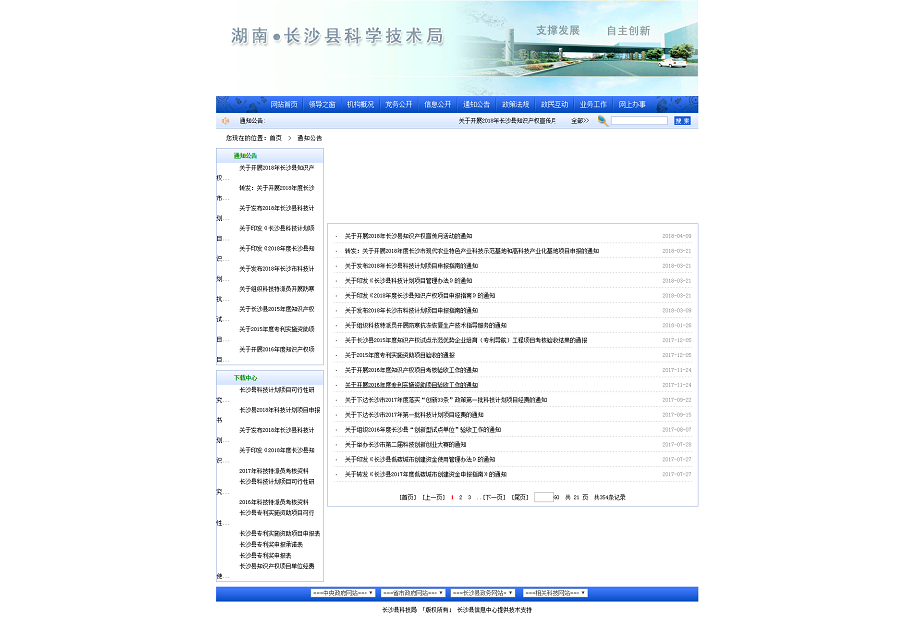Go to 政民互动 section

pos(554,104)
